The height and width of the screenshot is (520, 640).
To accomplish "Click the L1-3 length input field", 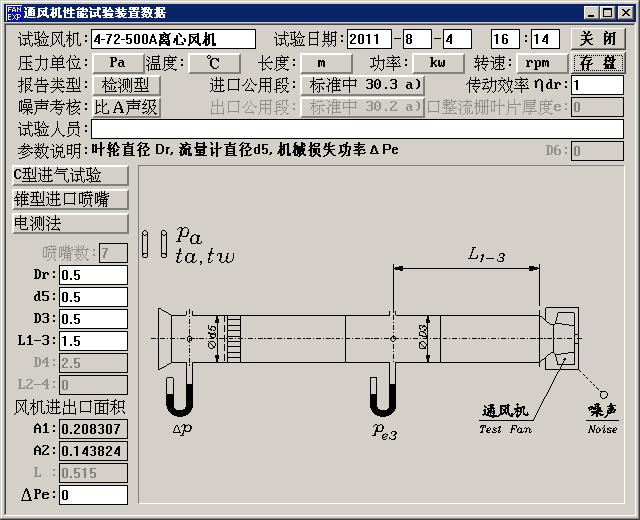I will [x=93, y=341].
